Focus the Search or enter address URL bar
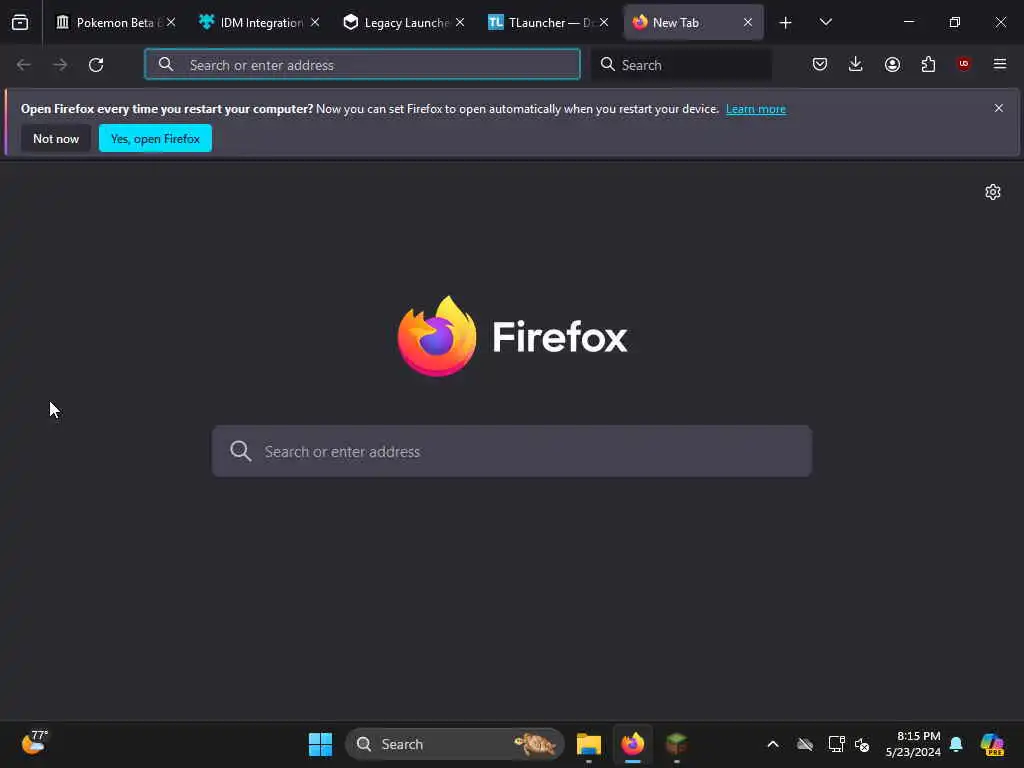 (x=362, y=65)
